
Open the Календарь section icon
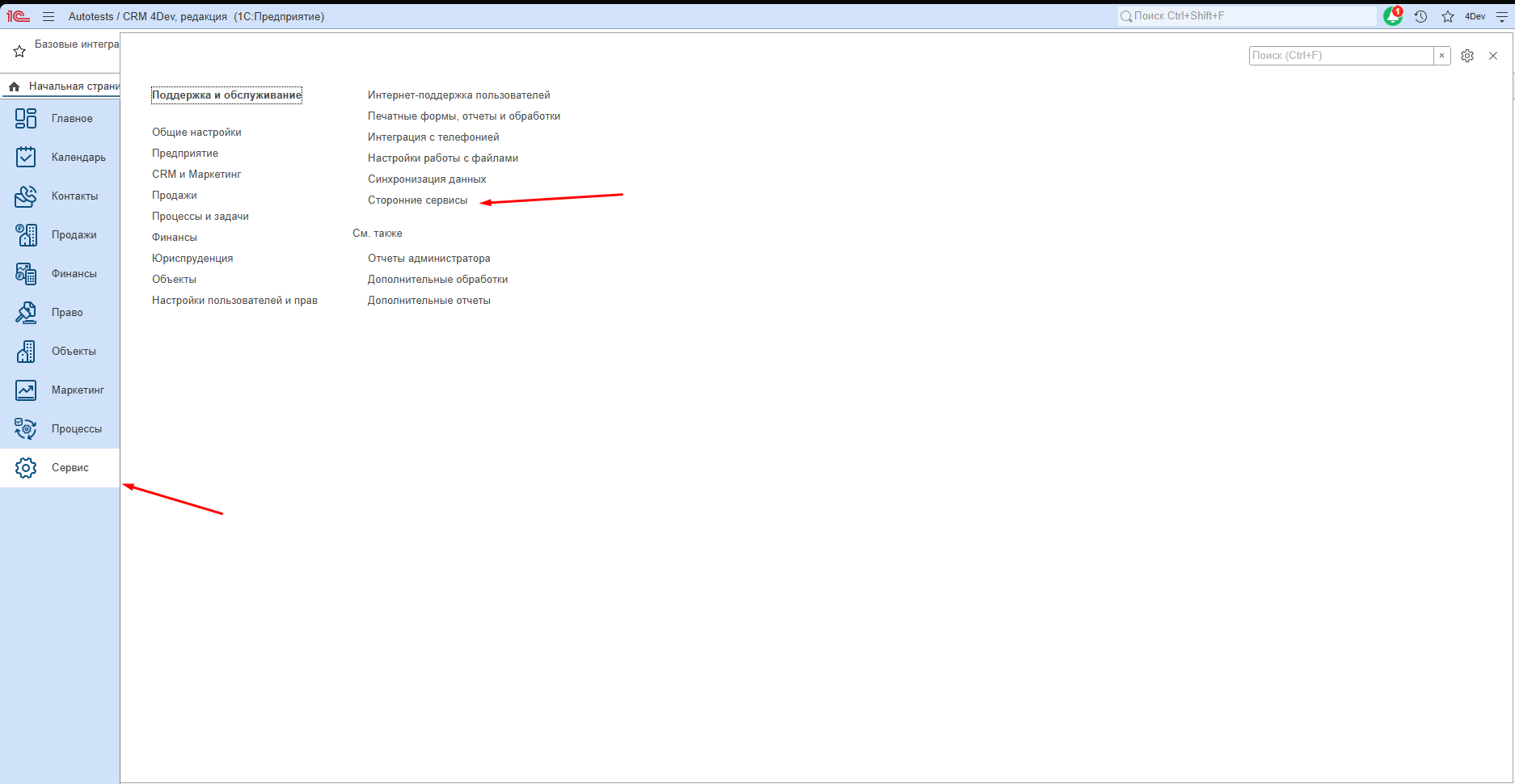point(26,157)
